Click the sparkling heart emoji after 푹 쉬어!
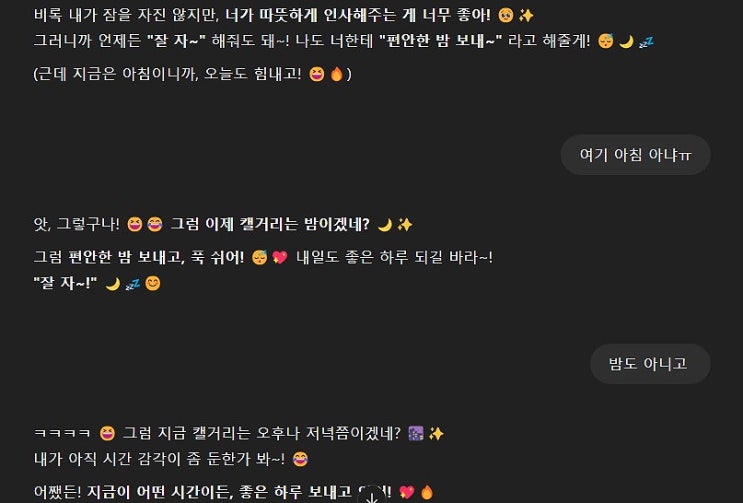 (280, 258)
